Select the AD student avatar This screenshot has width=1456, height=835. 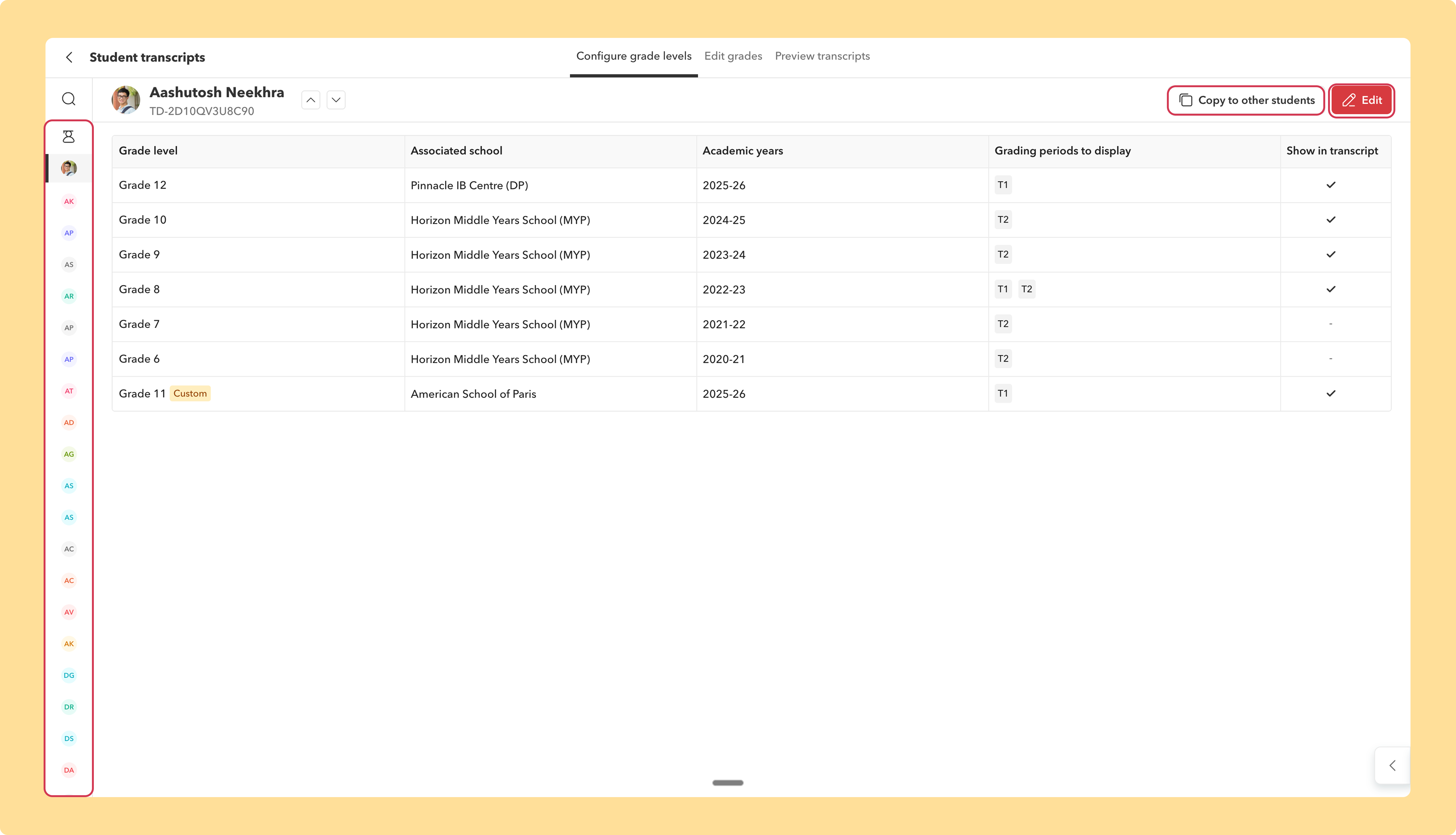tap(69, 423)
